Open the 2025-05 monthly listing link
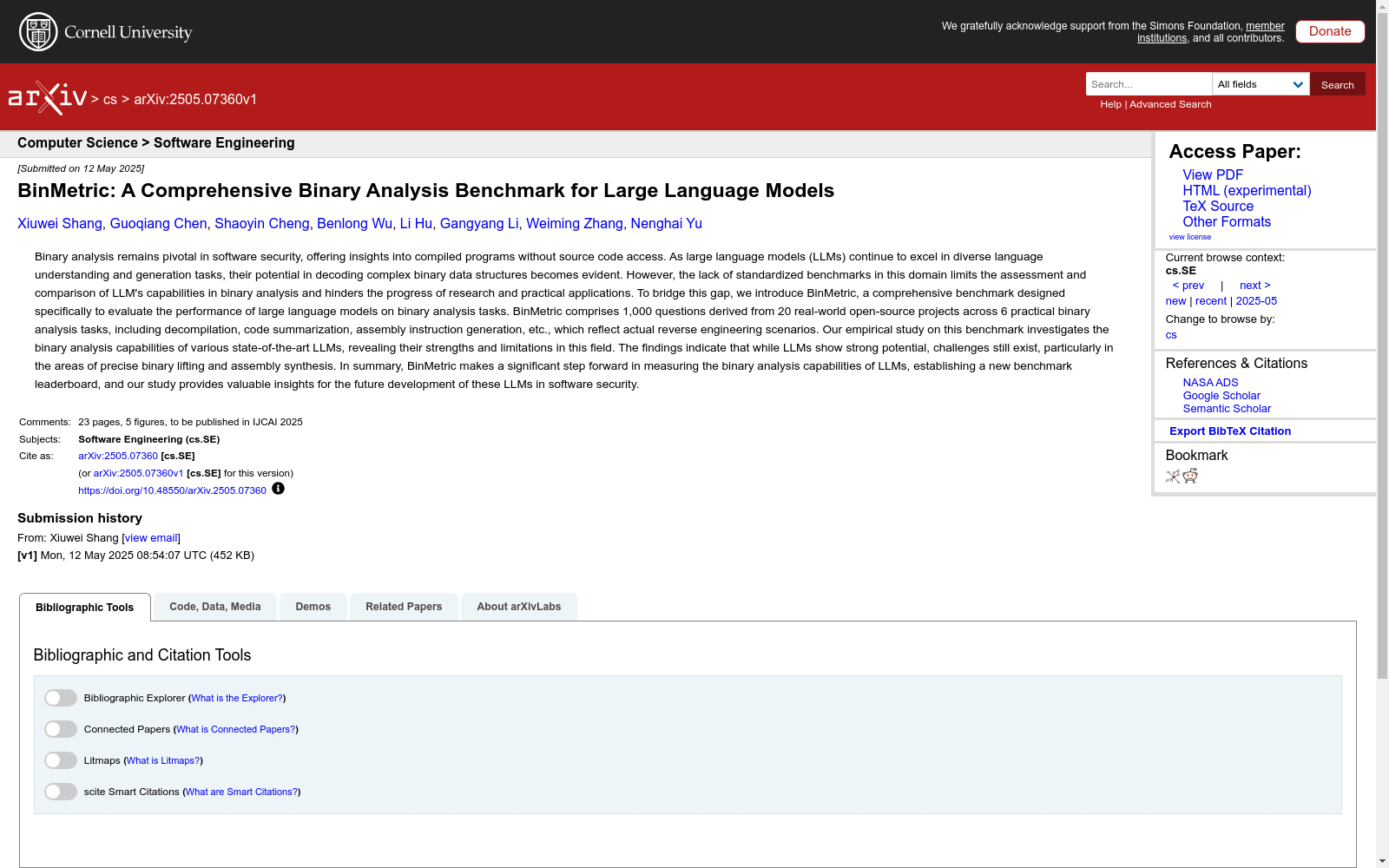Viewport: 1389px width, 868px height. click(1256, 301)
